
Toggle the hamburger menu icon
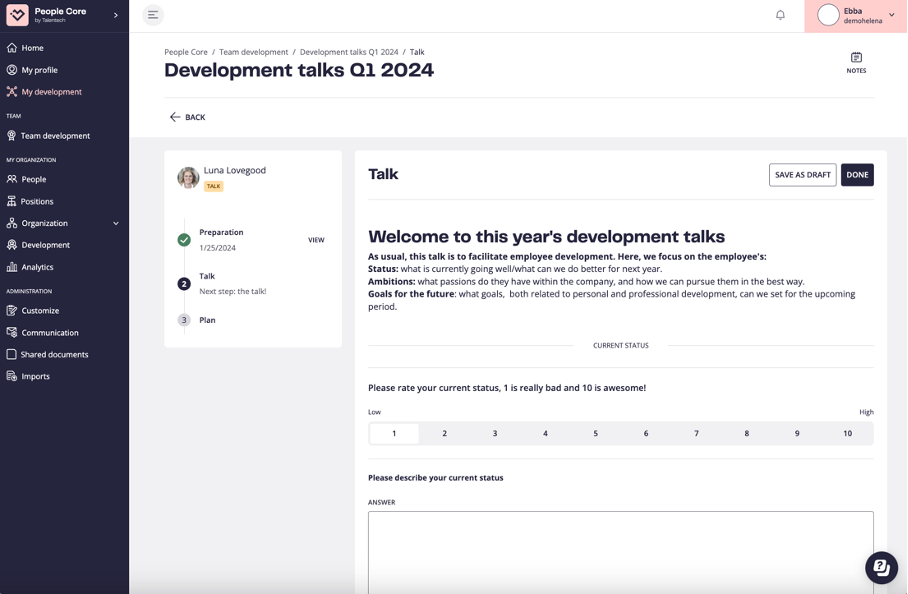click(152, 15)
